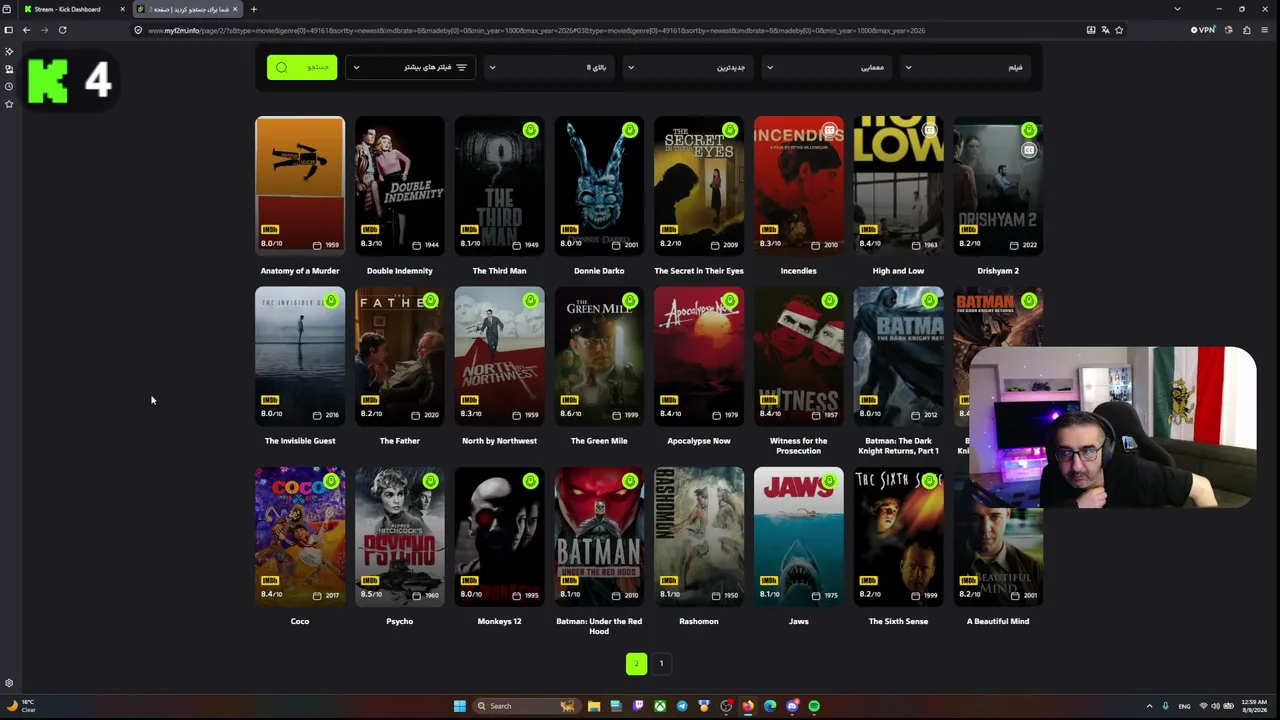This screenshot has width=1280, height=720.
Task: Open the browser extensions icon
Action: [x=1246, y=30]
